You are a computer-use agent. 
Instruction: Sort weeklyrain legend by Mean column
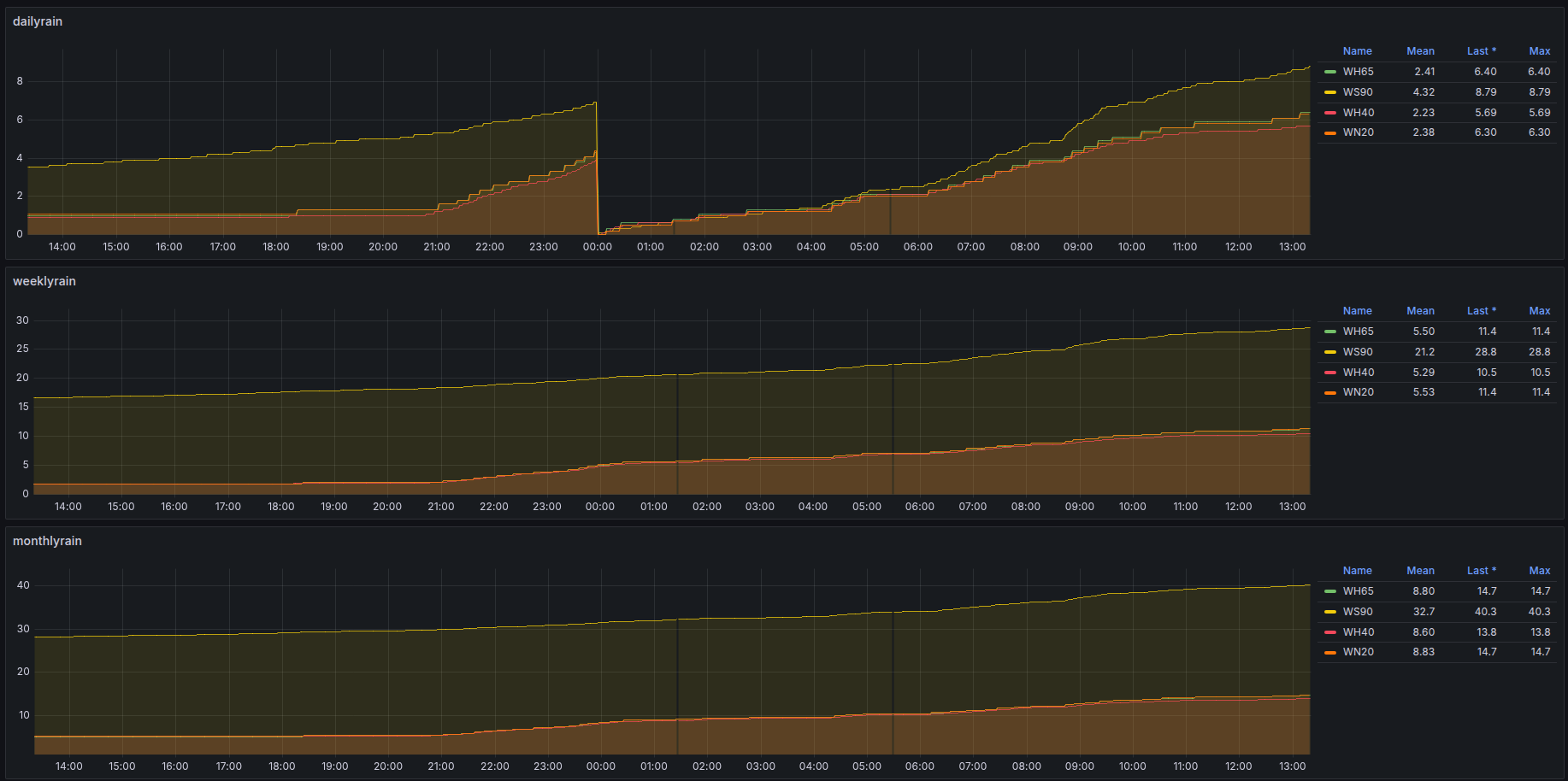[x=1420, y=311]
